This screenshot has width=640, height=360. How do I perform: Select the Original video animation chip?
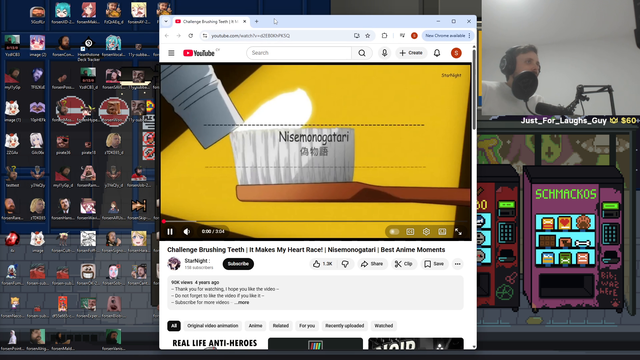(213, 326)
